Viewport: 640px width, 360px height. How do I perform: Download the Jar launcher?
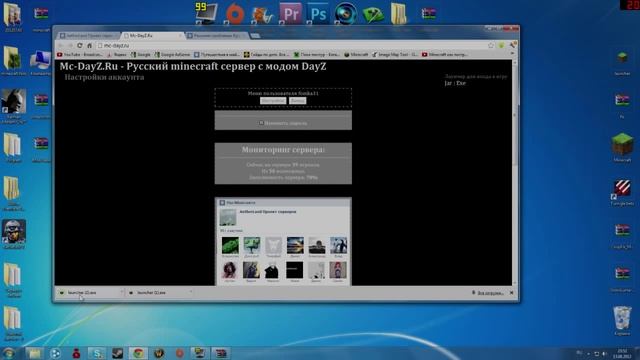(448, 83)
